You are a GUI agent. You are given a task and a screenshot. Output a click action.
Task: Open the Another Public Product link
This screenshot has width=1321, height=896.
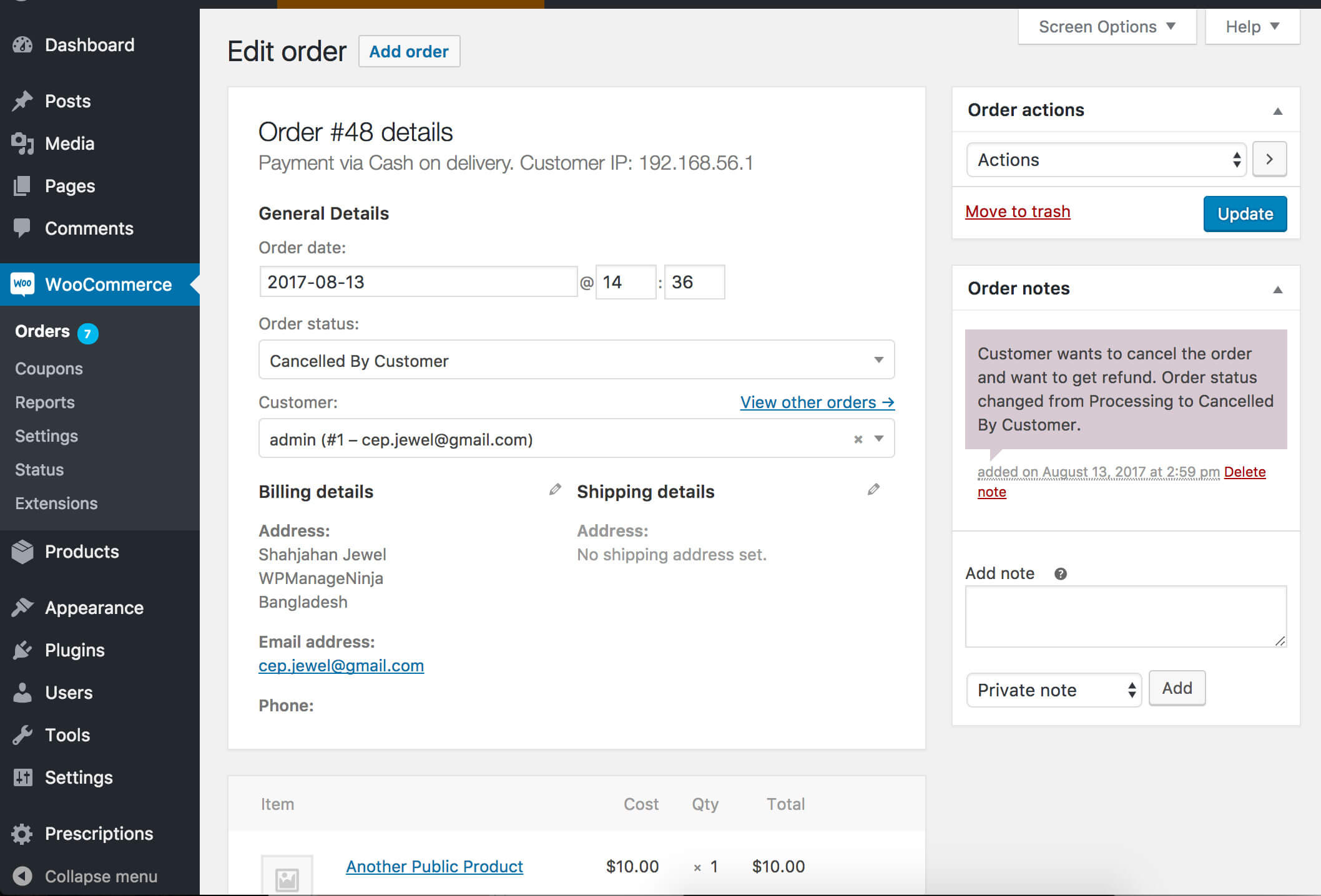pyautogui.click(x=435, y=866)
